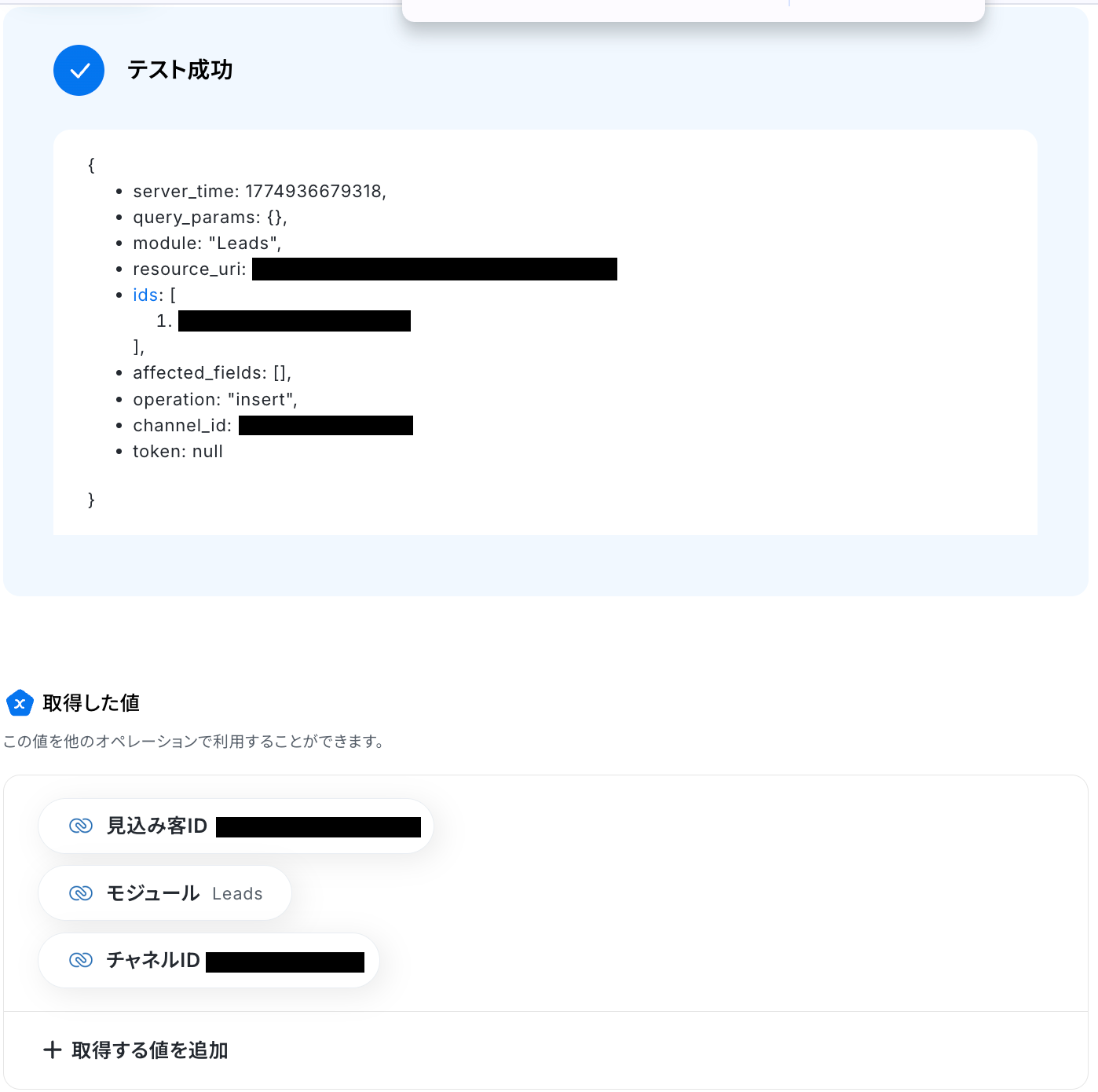The height and width of the screenshot is (1092, 1098).
Task: Open the blue ids key link
Action: click(145, 295)
